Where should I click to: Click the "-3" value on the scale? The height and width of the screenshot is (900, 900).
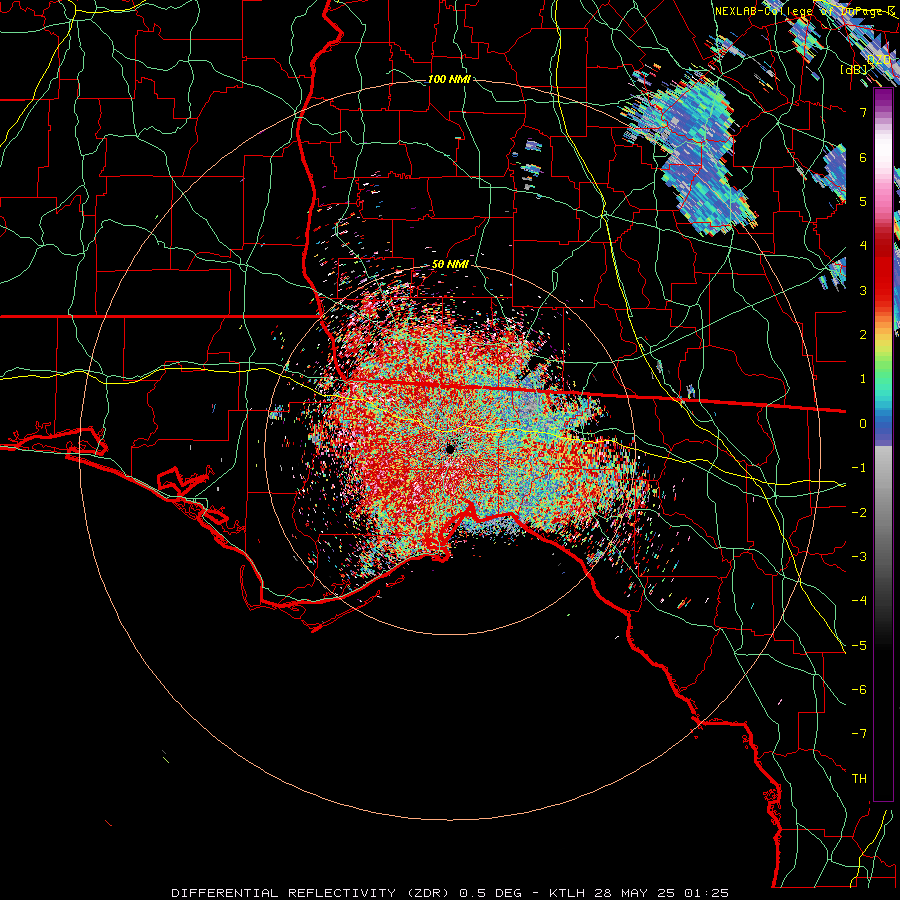[859, 557]
